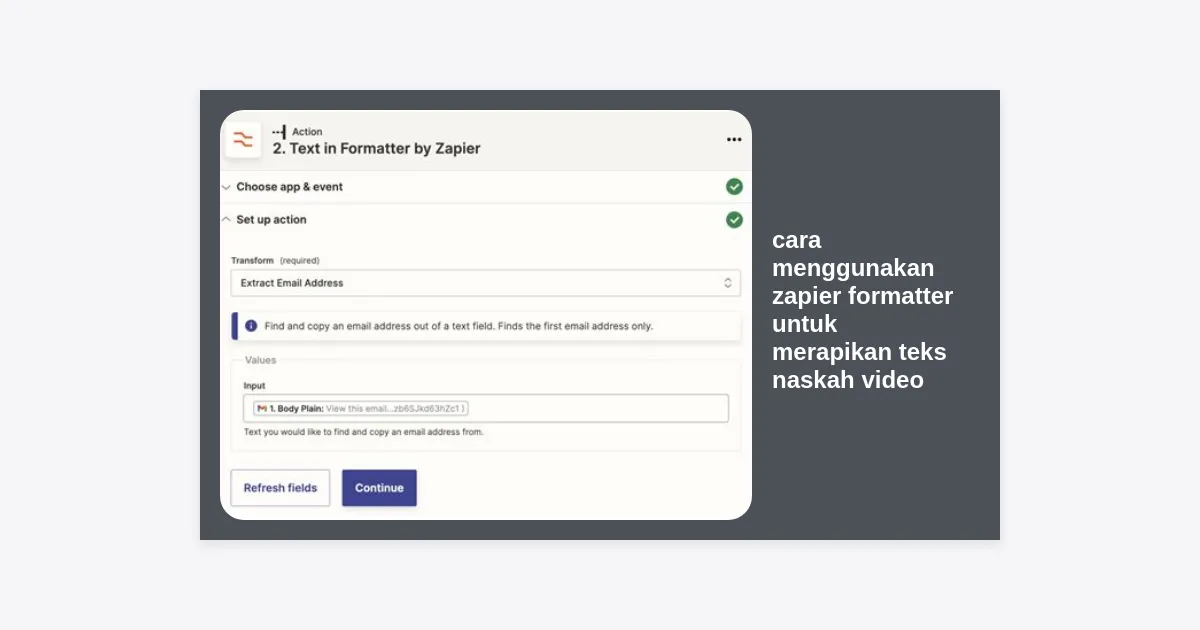Click the Gmail icon in input pill

pos(262,408)
